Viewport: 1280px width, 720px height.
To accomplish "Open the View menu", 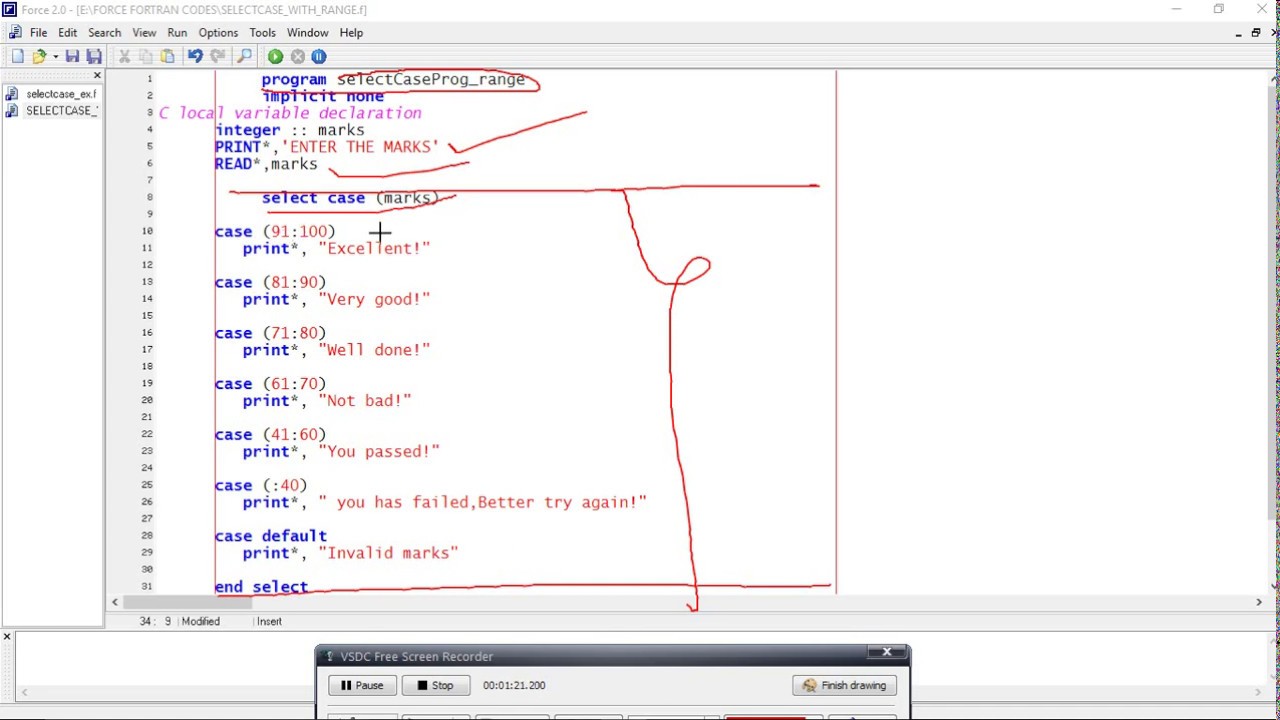I will pyautogui.click(x=144, y=33).
